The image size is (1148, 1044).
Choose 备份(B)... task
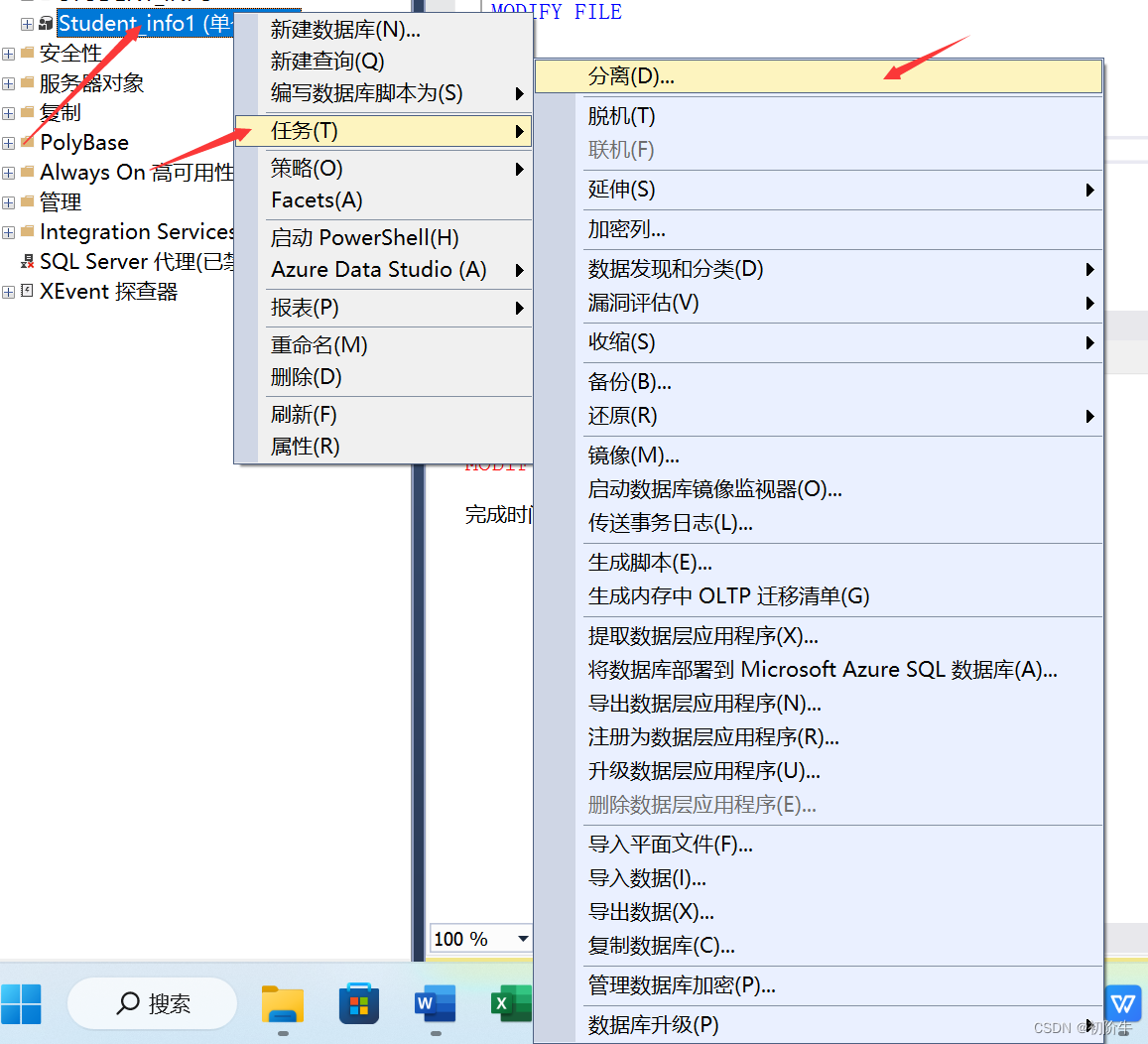[x=819, y=382]
